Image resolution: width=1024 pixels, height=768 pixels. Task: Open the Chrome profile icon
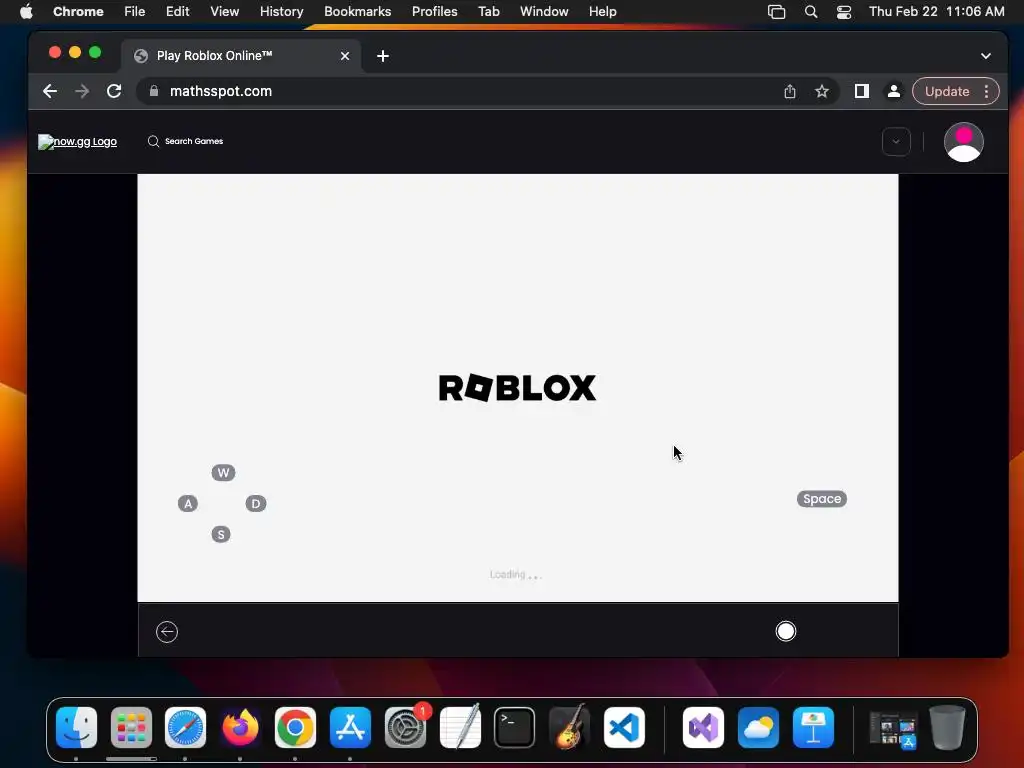tap(893, 91)
